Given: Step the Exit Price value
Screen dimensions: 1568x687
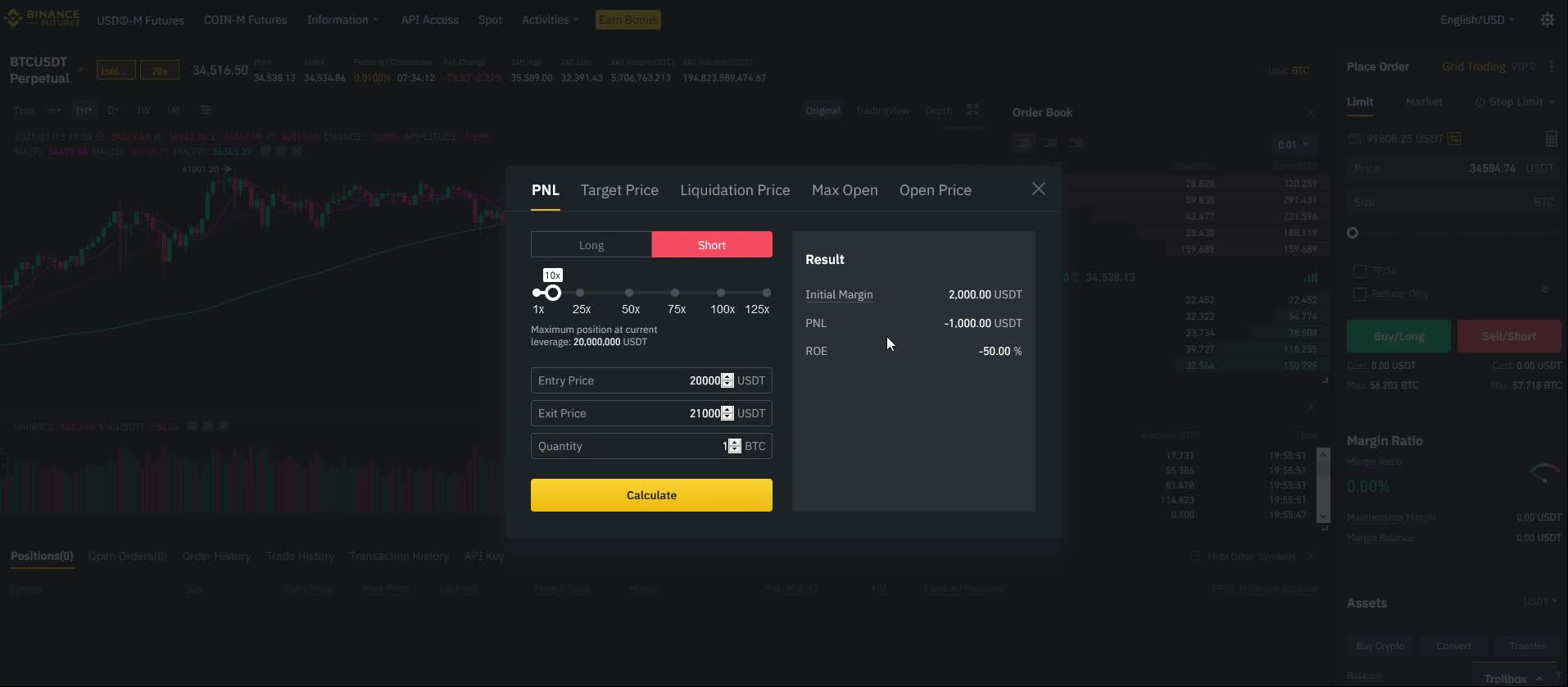Looking at the screenshot, I should click(727, 413).
